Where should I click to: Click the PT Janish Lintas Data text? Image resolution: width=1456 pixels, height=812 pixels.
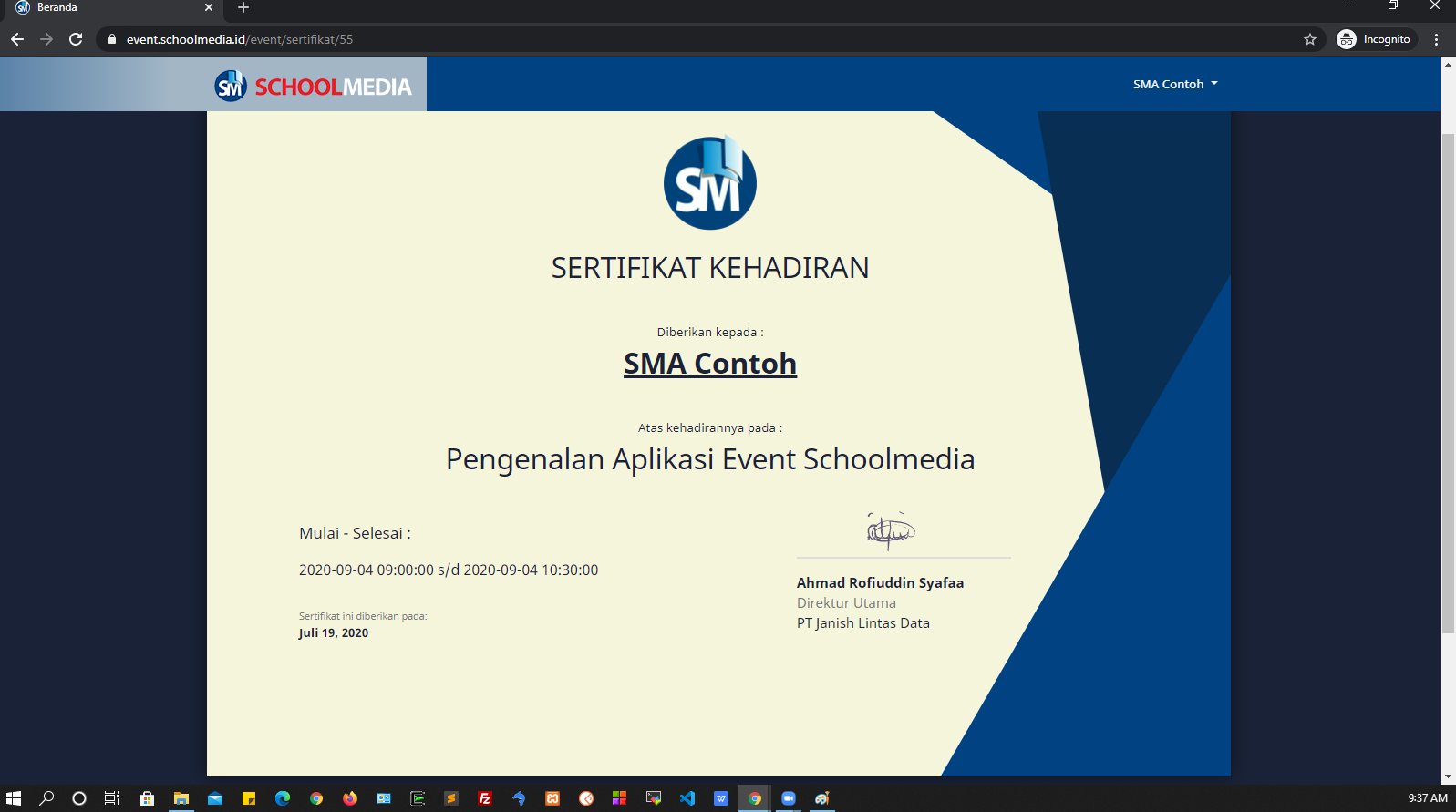[x=863, y=622]
